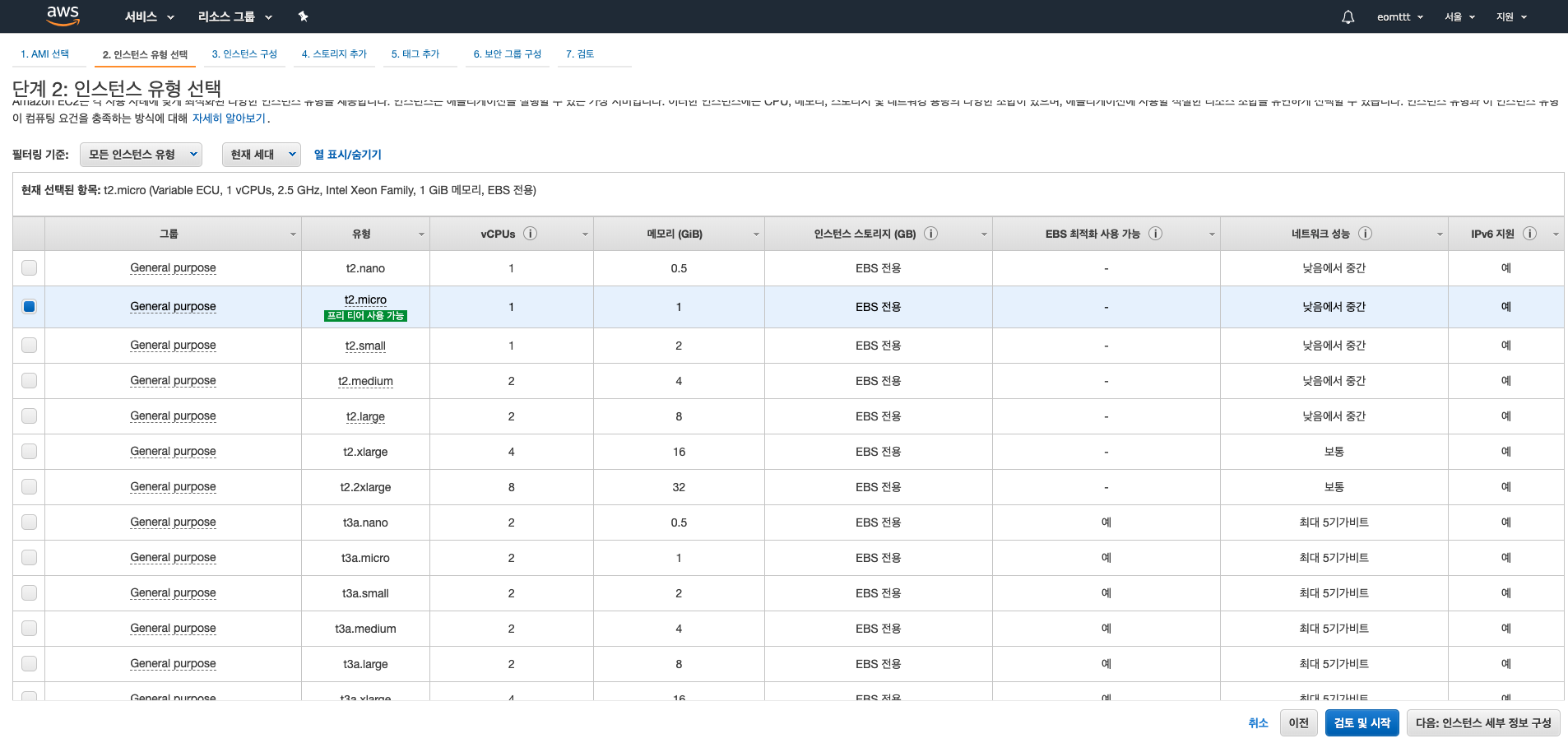Open the 현재 세대 generation dropdown

click(x=262, y=155)
